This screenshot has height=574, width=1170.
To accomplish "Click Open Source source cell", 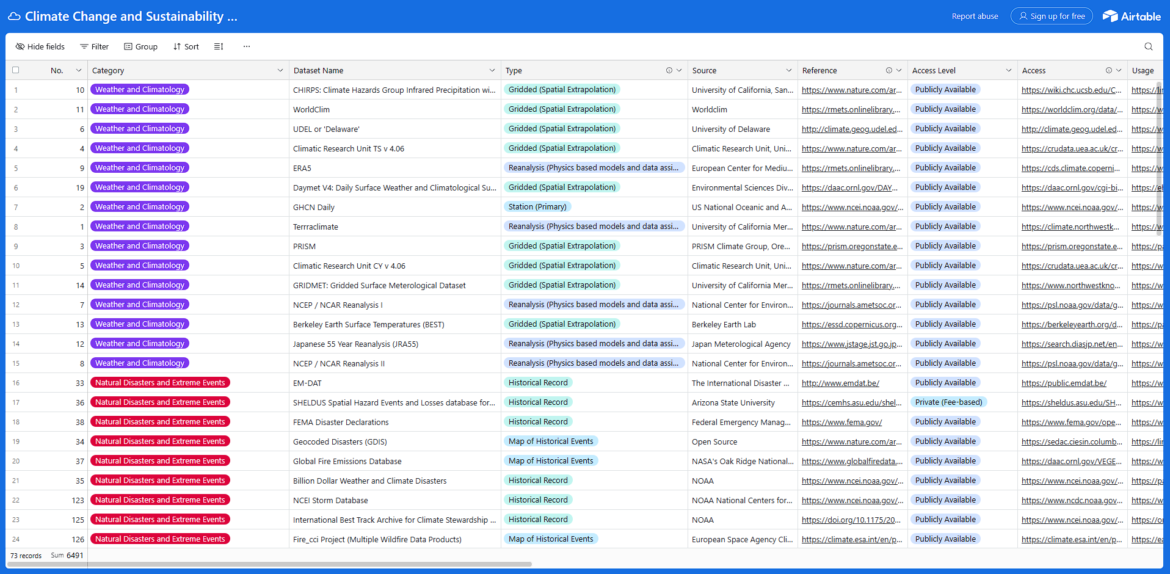I will [x=742, y=442].
